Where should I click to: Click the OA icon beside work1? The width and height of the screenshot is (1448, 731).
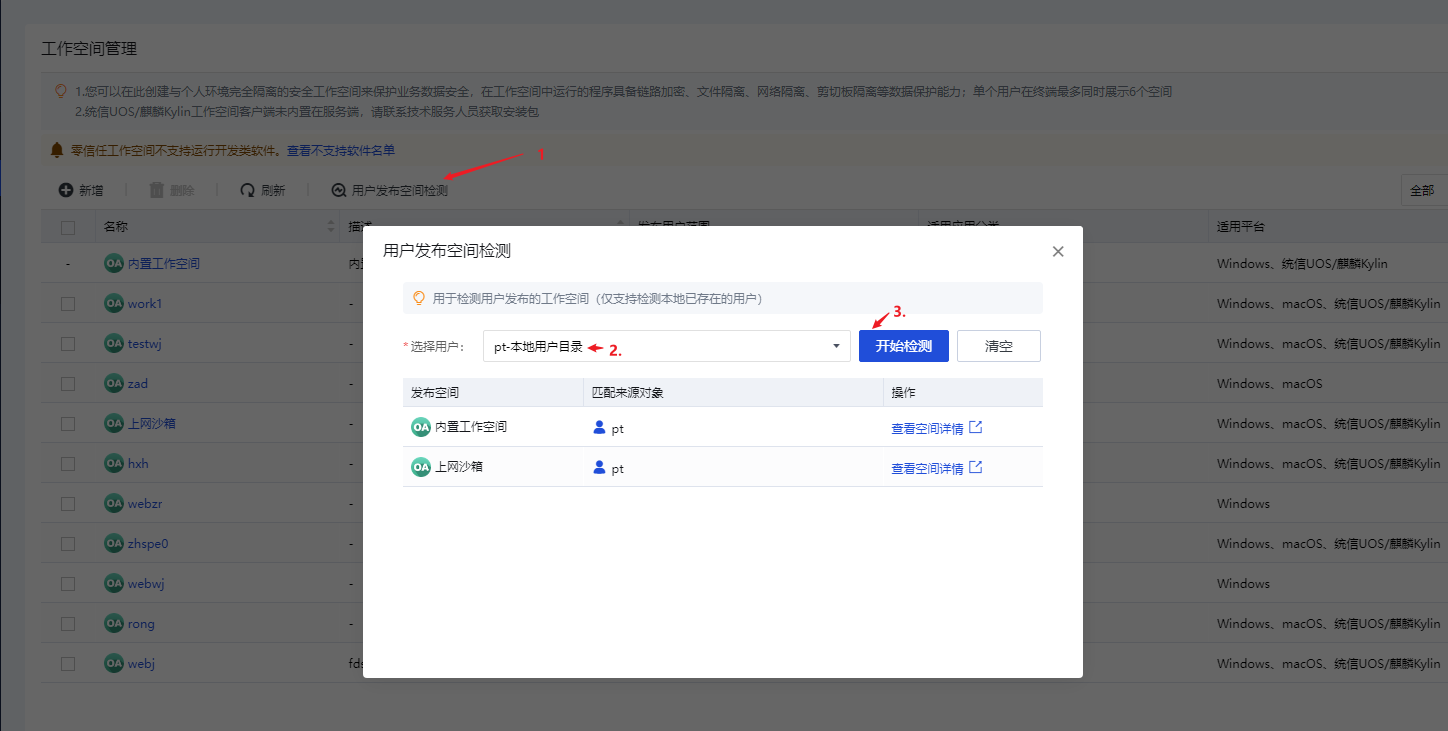(114, 303)
